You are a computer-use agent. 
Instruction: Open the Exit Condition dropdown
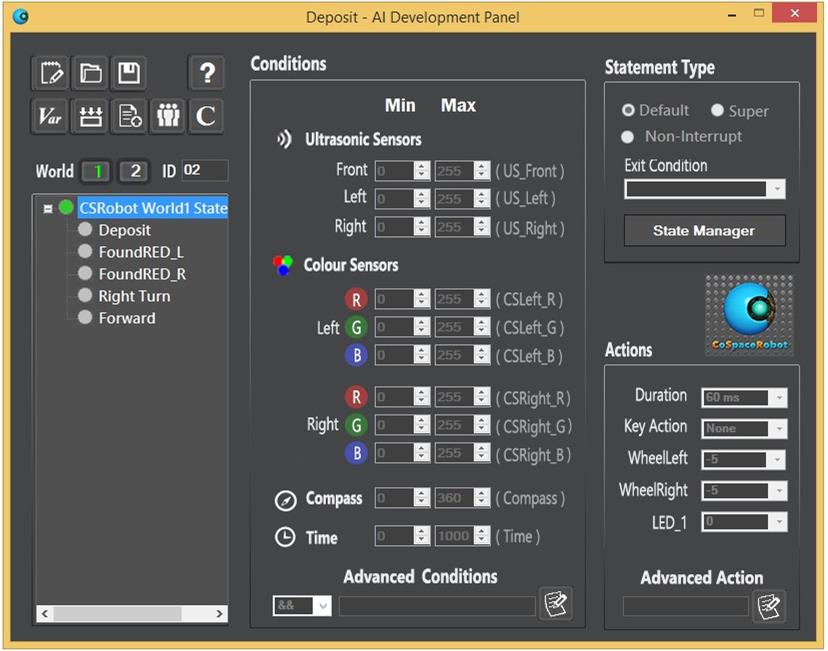click(776, 189)
